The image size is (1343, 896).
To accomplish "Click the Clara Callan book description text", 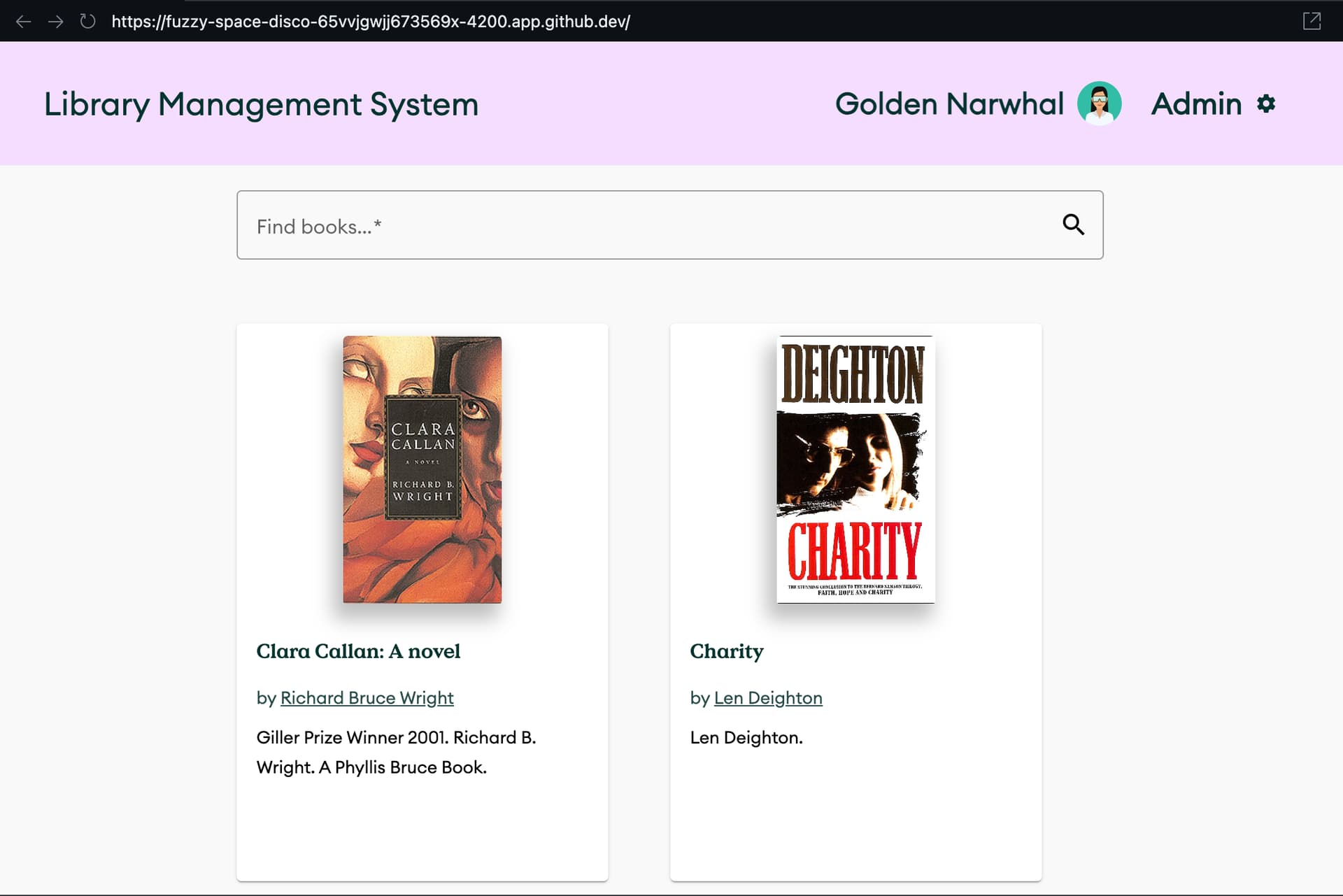I will pos(396,752).
